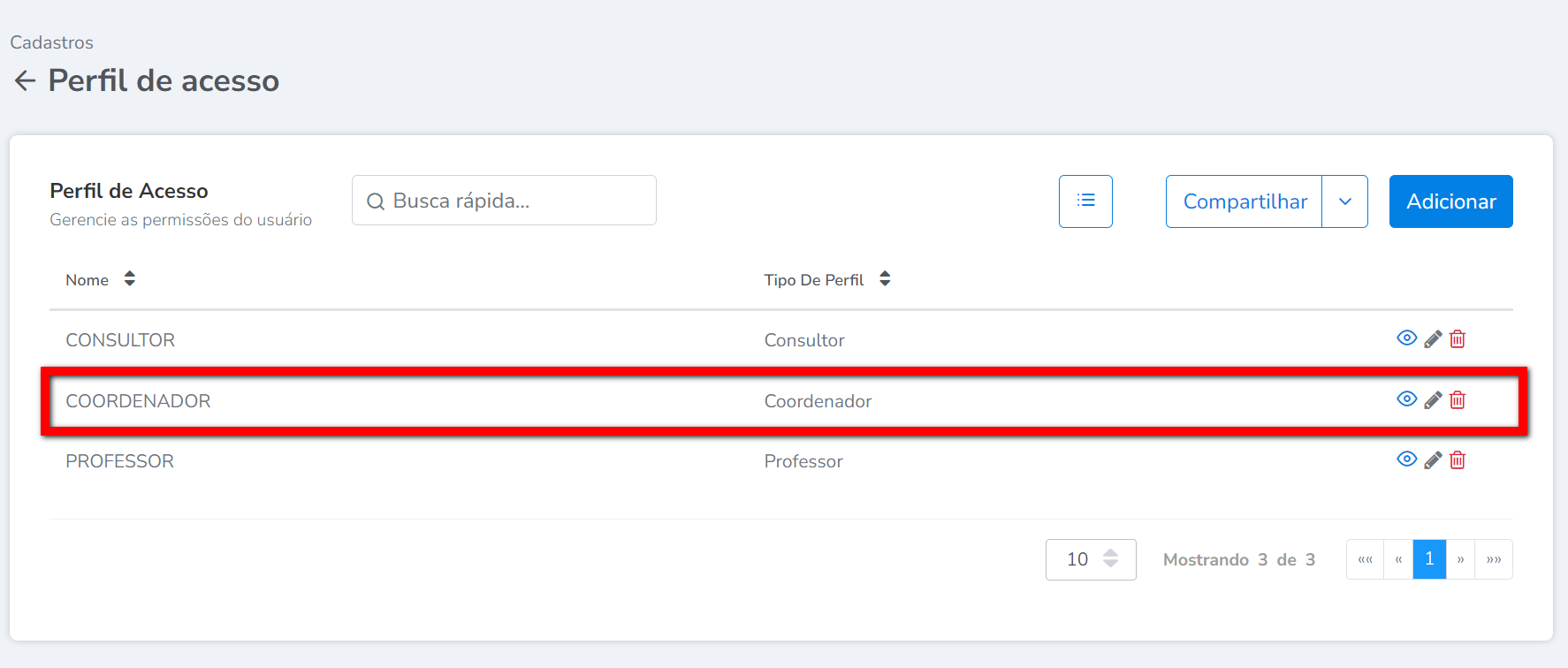The image size is (1568, 668).
Task: Click the Adicionar button
Action: pos(1450,201)
